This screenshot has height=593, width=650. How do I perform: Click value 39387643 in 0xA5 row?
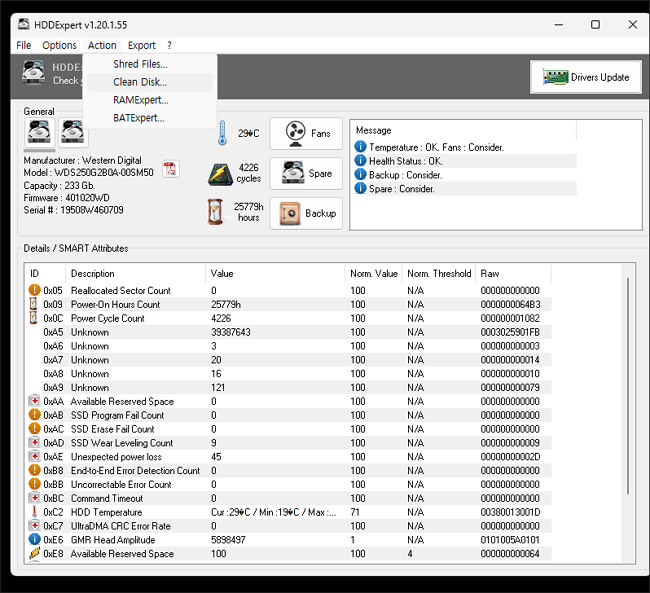(231, 332)
